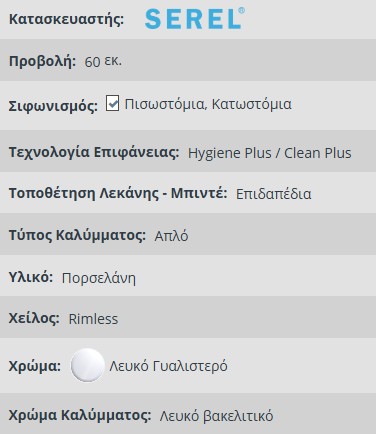Viewport: 376px width, 434px height.
Task: Click the SEREL manufacturer logo
Action: tap(195, 19)
